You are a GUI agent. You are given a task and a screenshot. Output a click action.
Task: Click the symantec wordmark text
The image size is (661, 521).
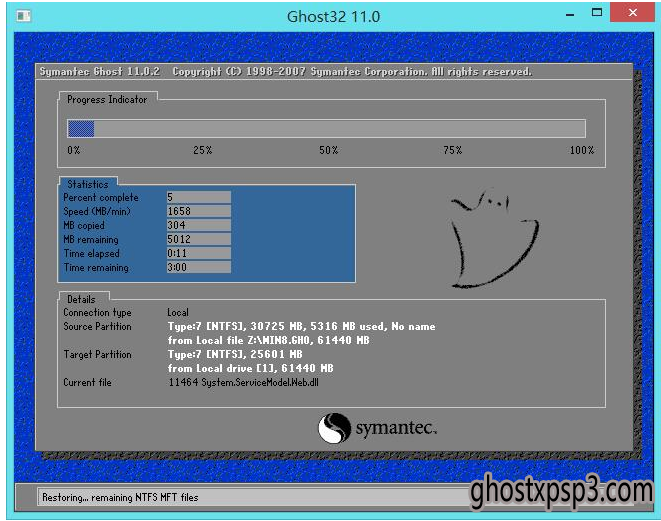pos(396,428)
